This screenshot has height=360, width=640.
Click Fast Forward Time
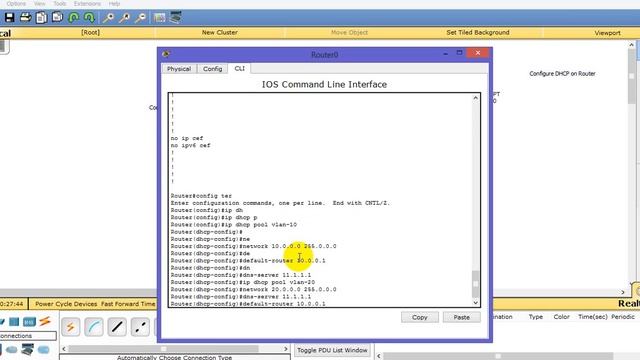(128, 304)
